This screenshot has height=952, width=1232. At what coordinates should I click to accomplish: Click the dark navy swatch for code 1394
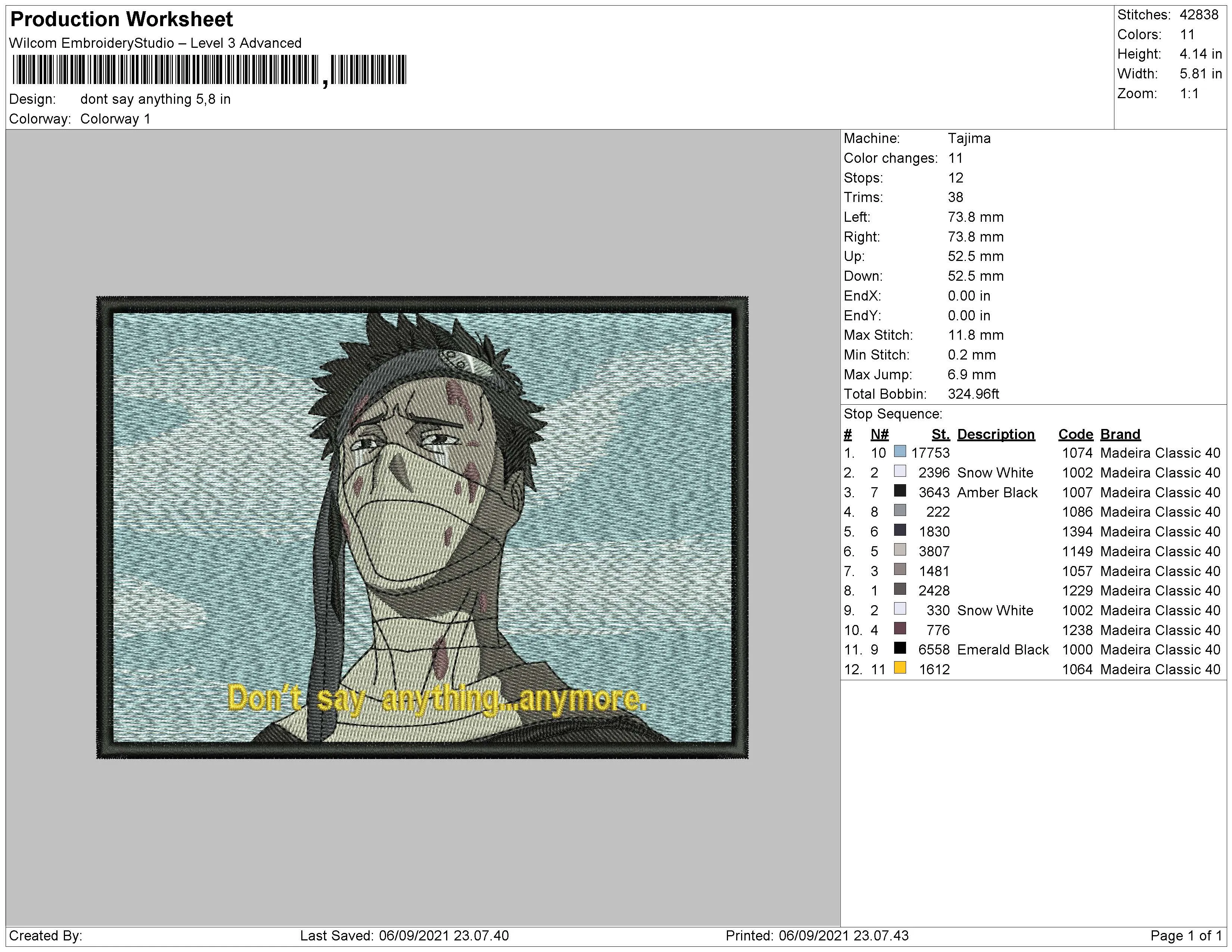(x=900, y=530)
